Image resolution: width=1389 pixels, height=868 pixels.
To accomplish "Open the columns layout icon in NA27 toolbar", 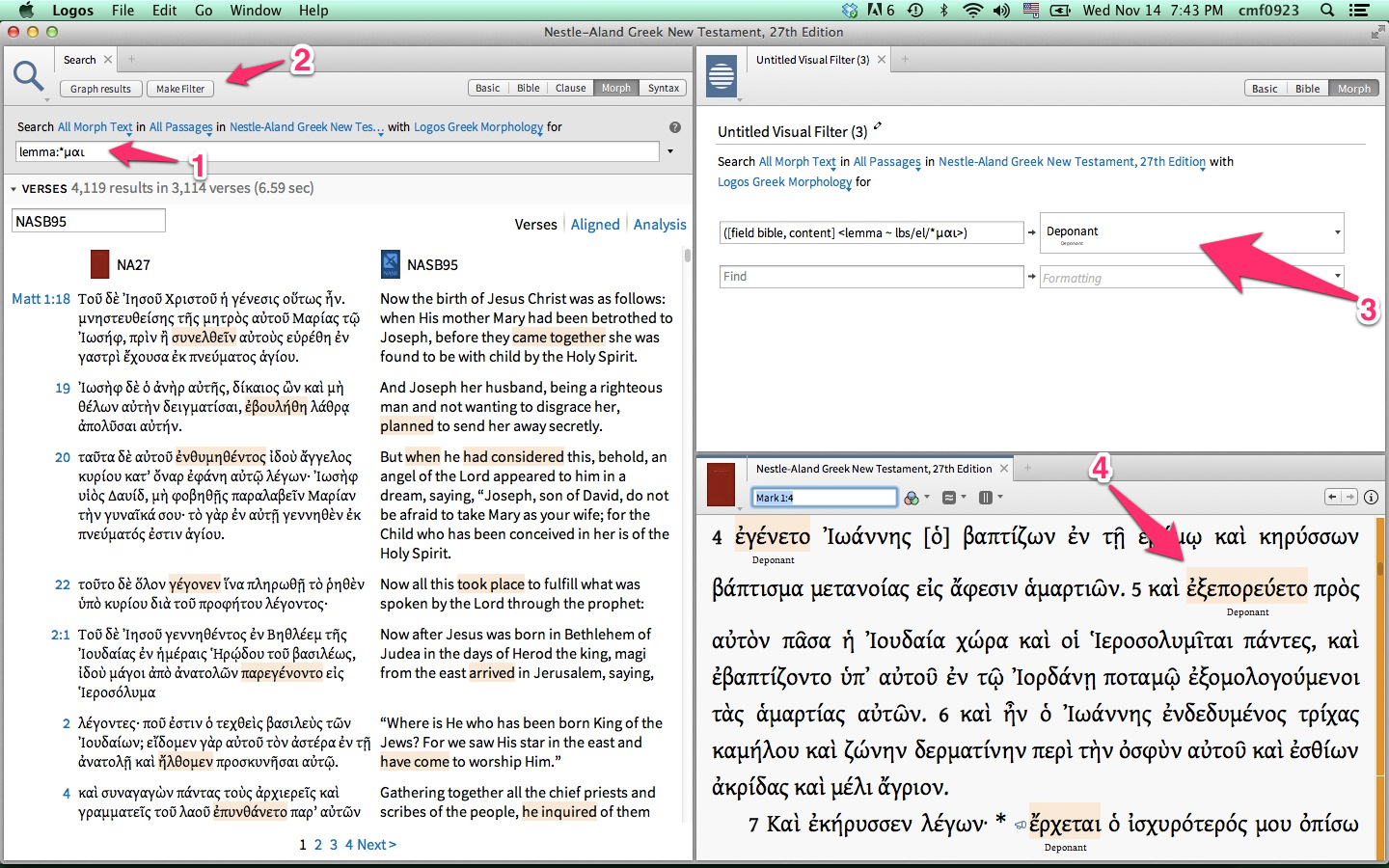I will (986, 498).
